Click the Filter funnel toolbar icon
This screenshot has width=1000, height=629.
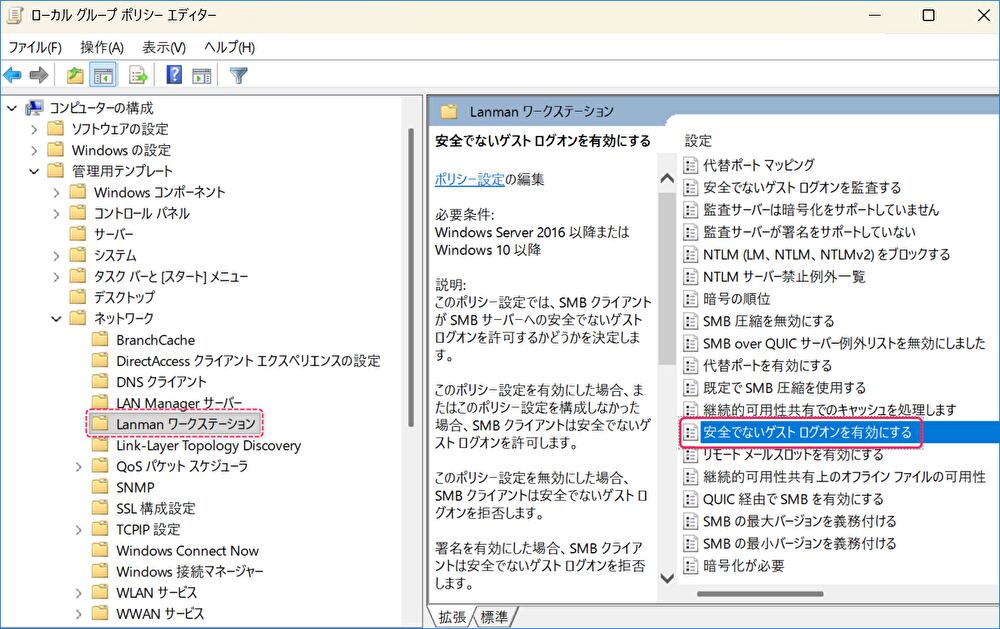[238, 75]
